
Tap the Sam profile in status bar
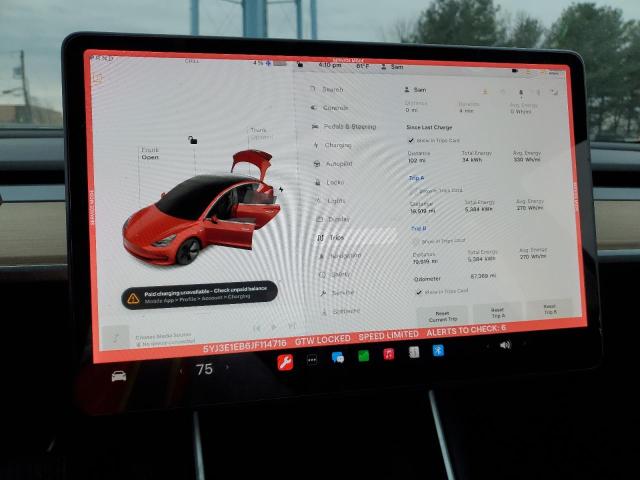pyautogui.click(x=392, y=67)
